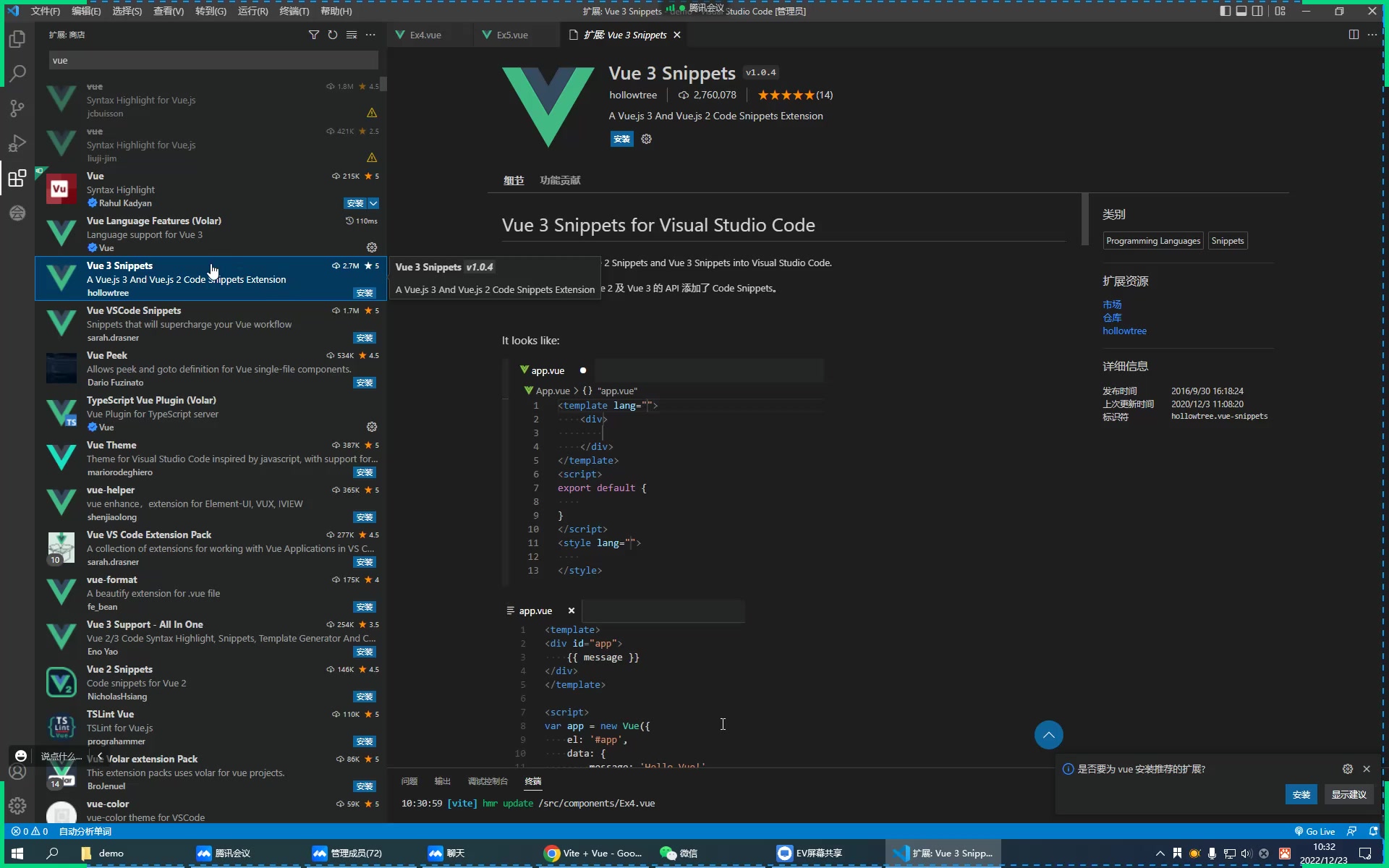Click errors and warnings status indicator
Viewport: 1389px width, 868px height.
30,831
